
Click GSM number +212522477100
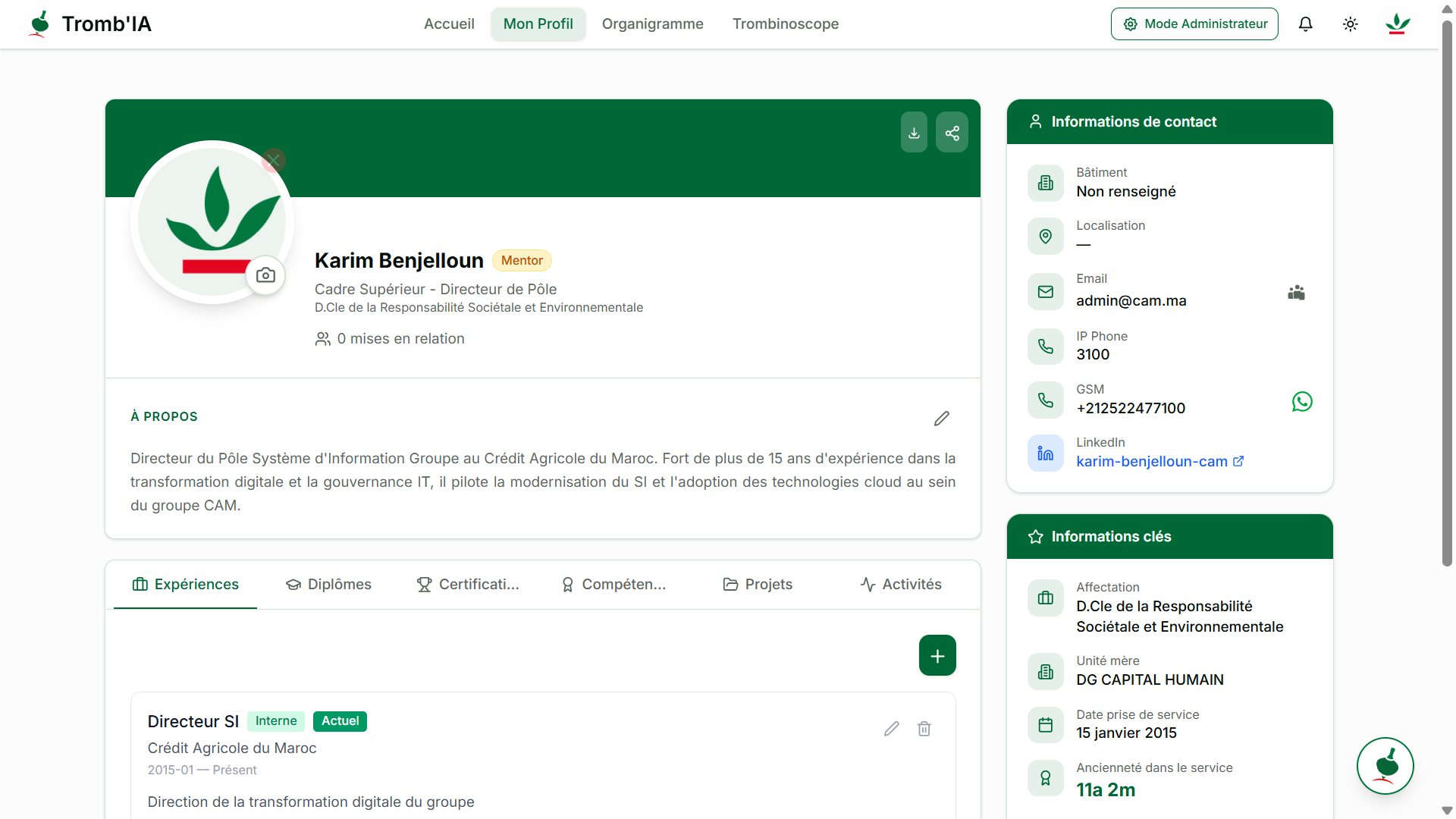click(x=1131, y=409)
